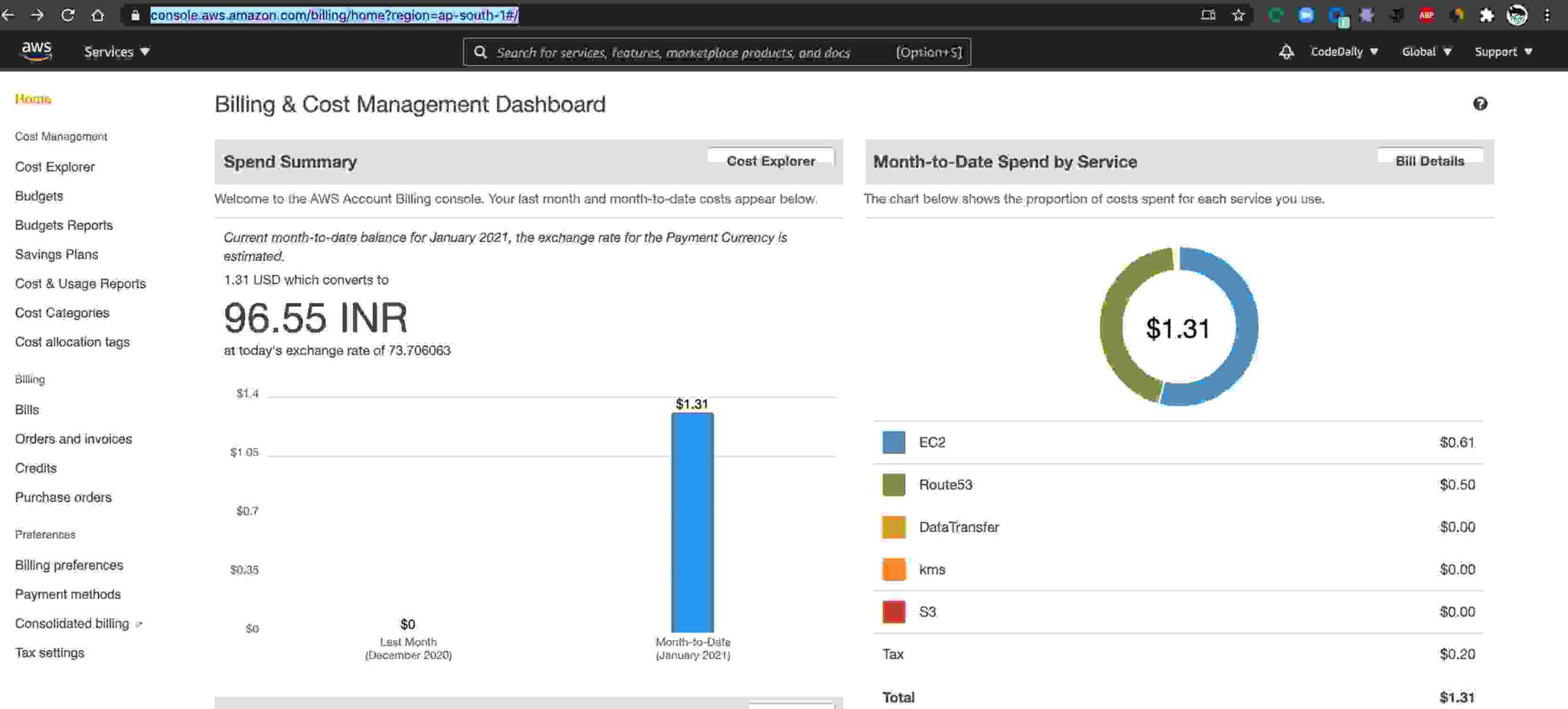Go to Home in the billing sidebar
This screenshot has width=1568, height=709.
(33, 99)
